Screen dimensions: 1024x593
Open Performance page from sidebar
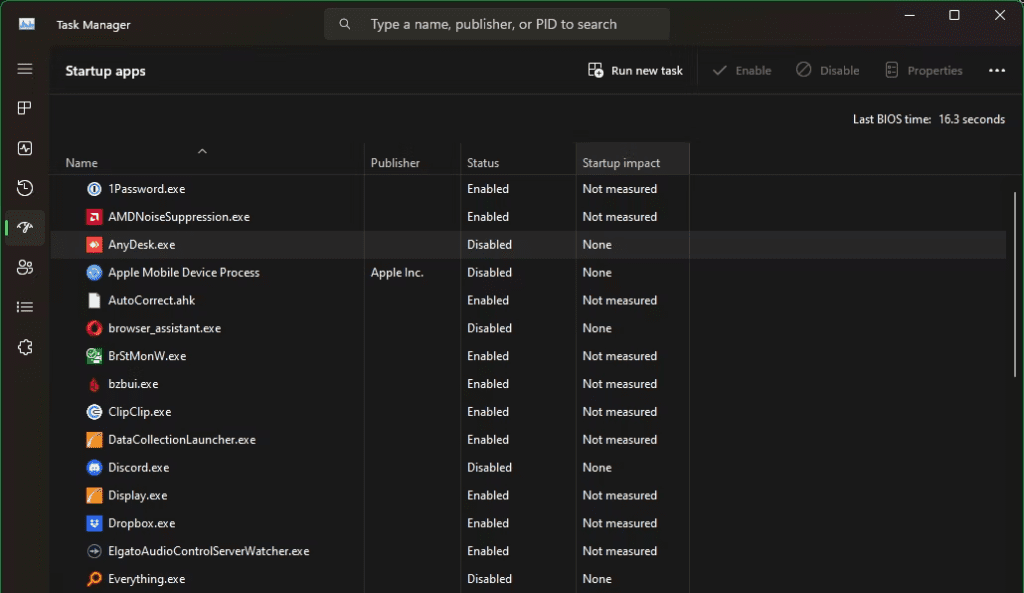tap(25, 148)
